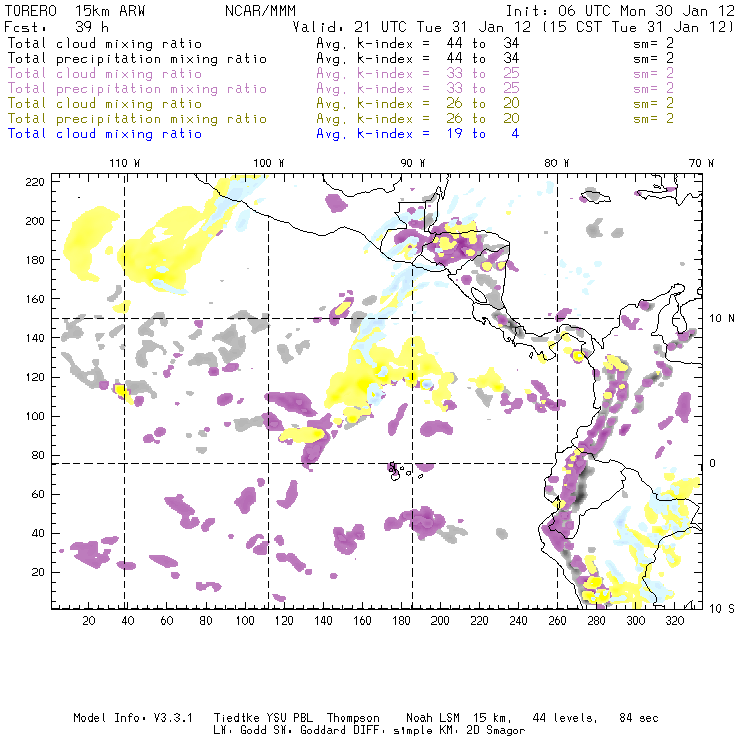Select the 10 N latitude label
The width and height of the screenshot is (740, 740).
(722, 319)
